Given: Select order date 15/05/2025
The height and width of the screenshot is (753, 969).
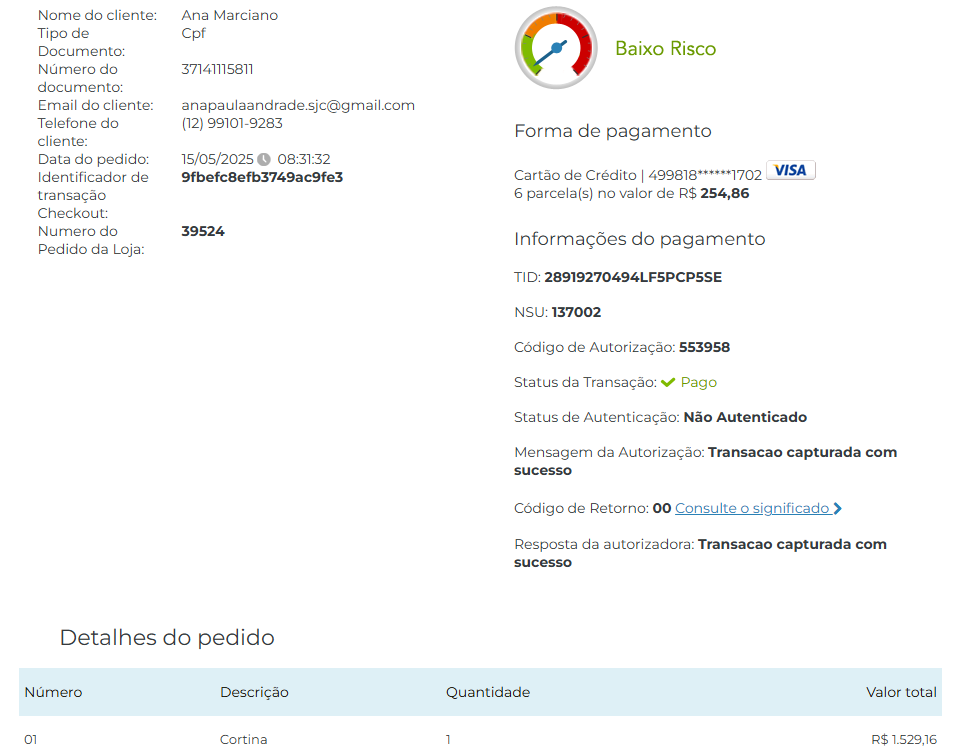Looking at the screenshot, I should (x=217, y=160).
